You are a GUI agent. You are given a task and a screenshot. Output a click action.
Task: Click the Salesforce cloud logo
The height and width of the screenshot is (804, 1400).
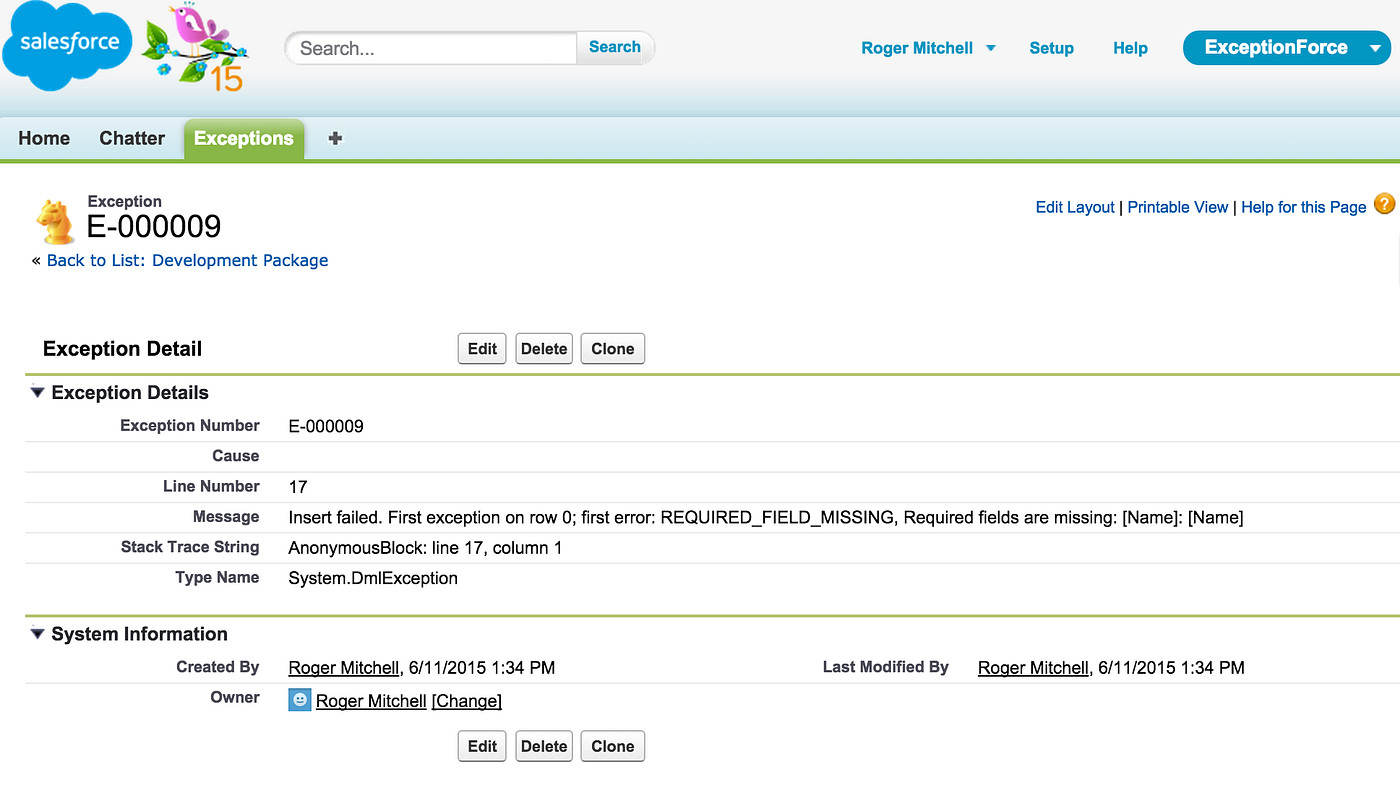tap(68, 46)
